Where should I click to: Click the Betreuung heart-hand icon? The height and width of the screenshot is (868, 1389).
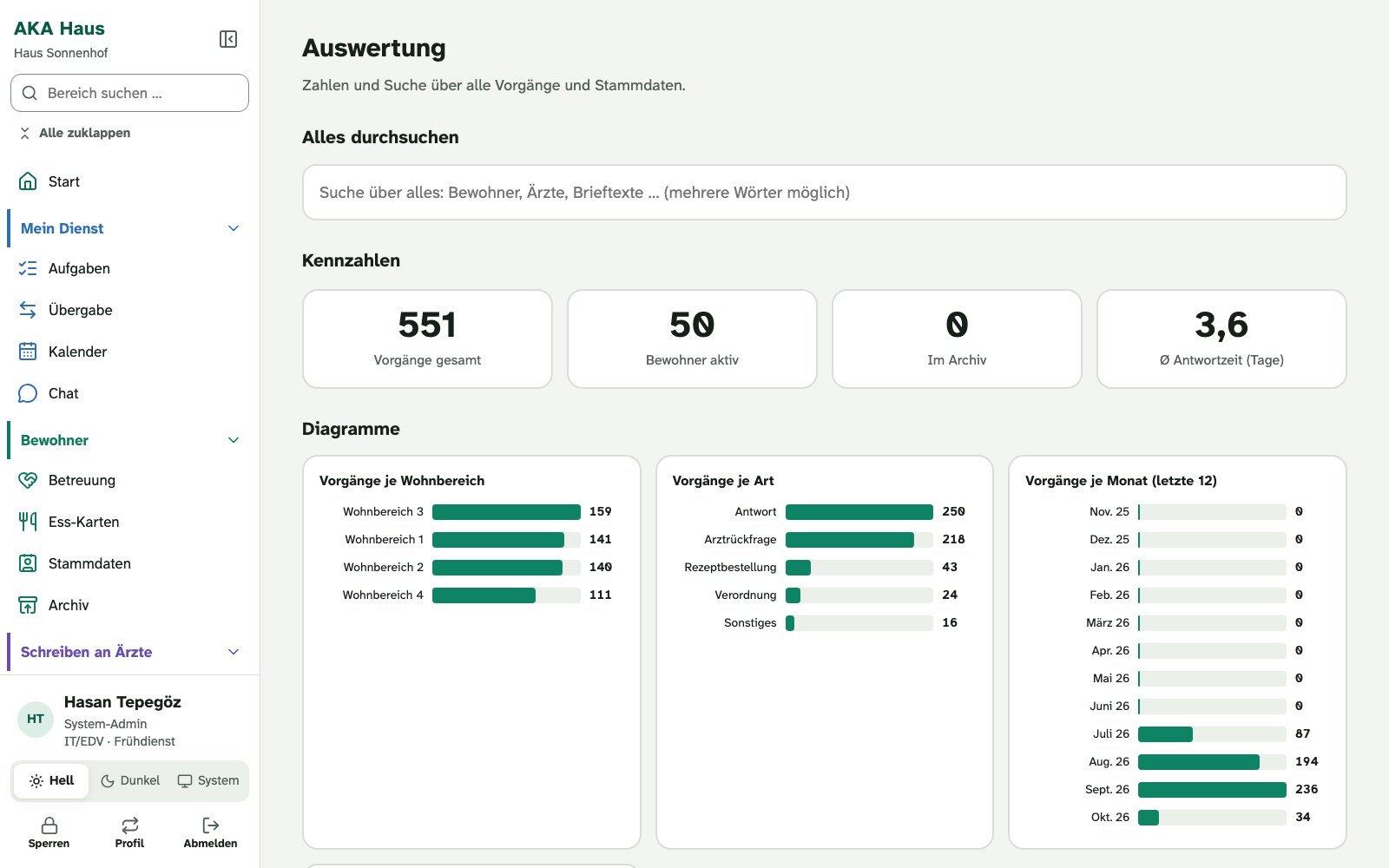click(28, 480)
